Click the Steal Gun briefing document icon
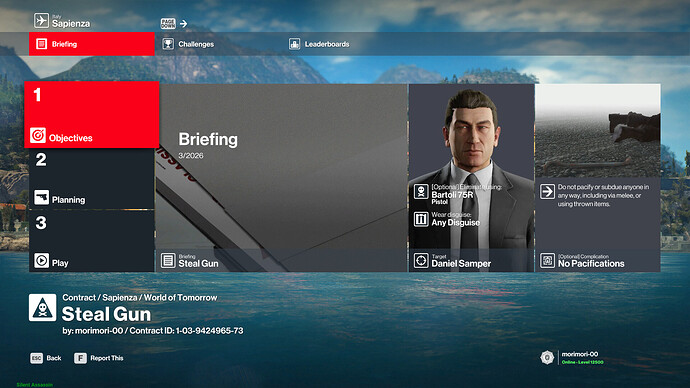This screenshot has width=690, height=388. point(168,260)
